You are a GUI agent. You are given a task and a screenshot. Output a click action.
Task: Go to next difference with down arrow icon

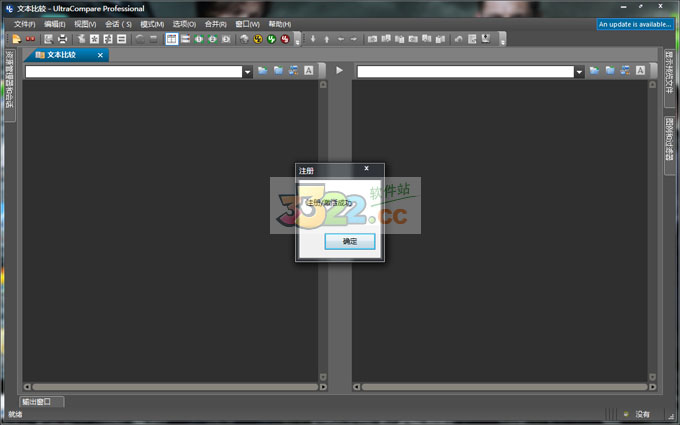coord(313,39)
